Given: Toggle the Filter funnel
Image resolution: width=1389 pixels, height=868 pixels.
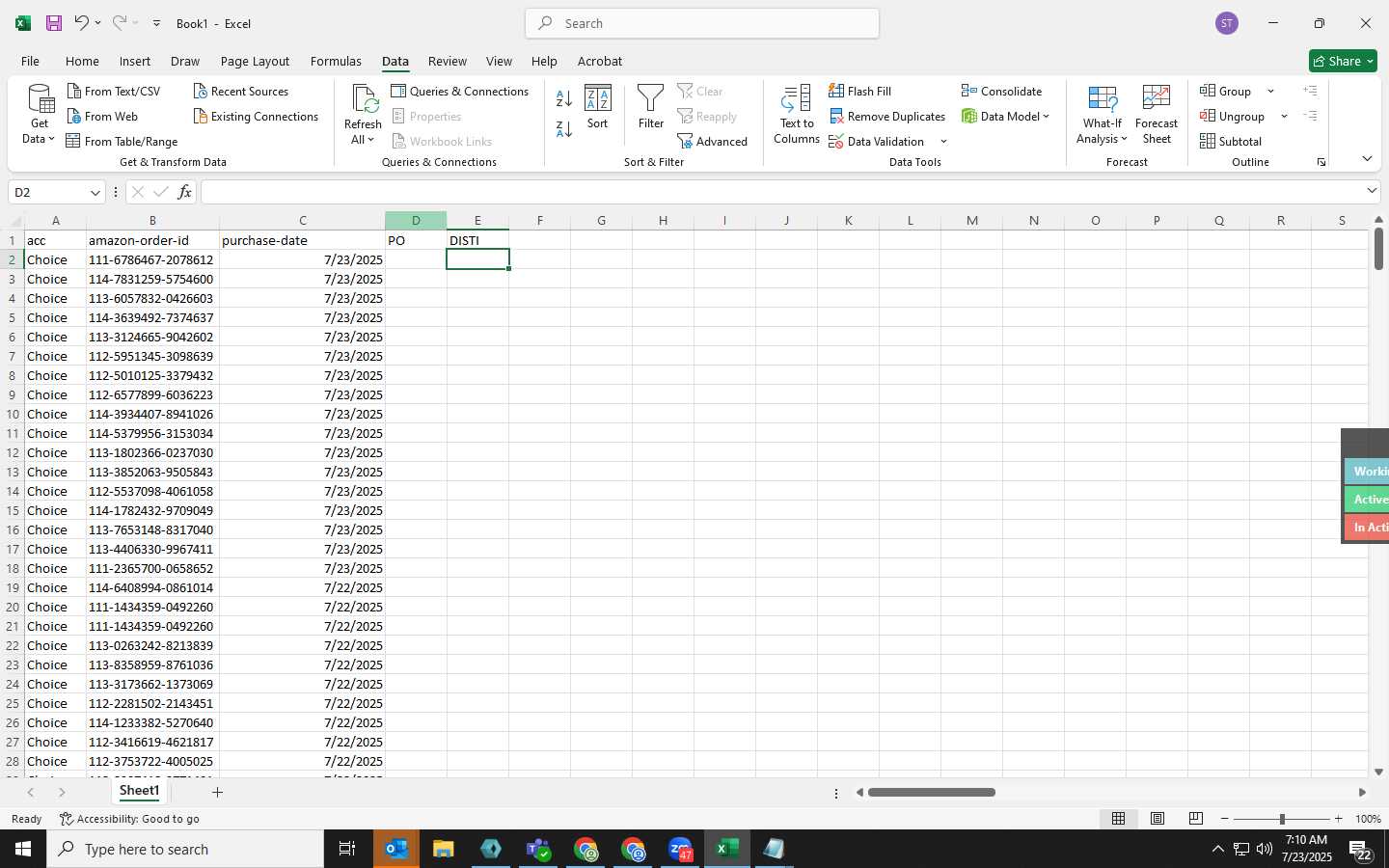Looking at the screenshot, I should [651, 107].
